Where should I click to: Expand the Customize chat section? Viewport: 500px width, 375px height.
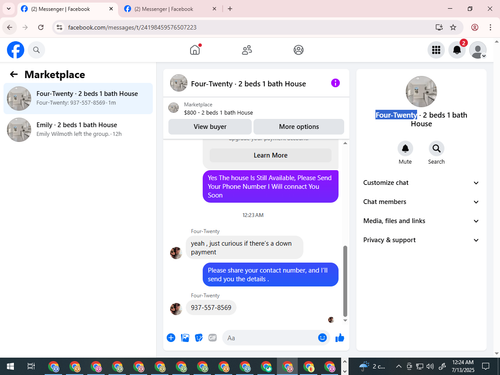[421, 183]
